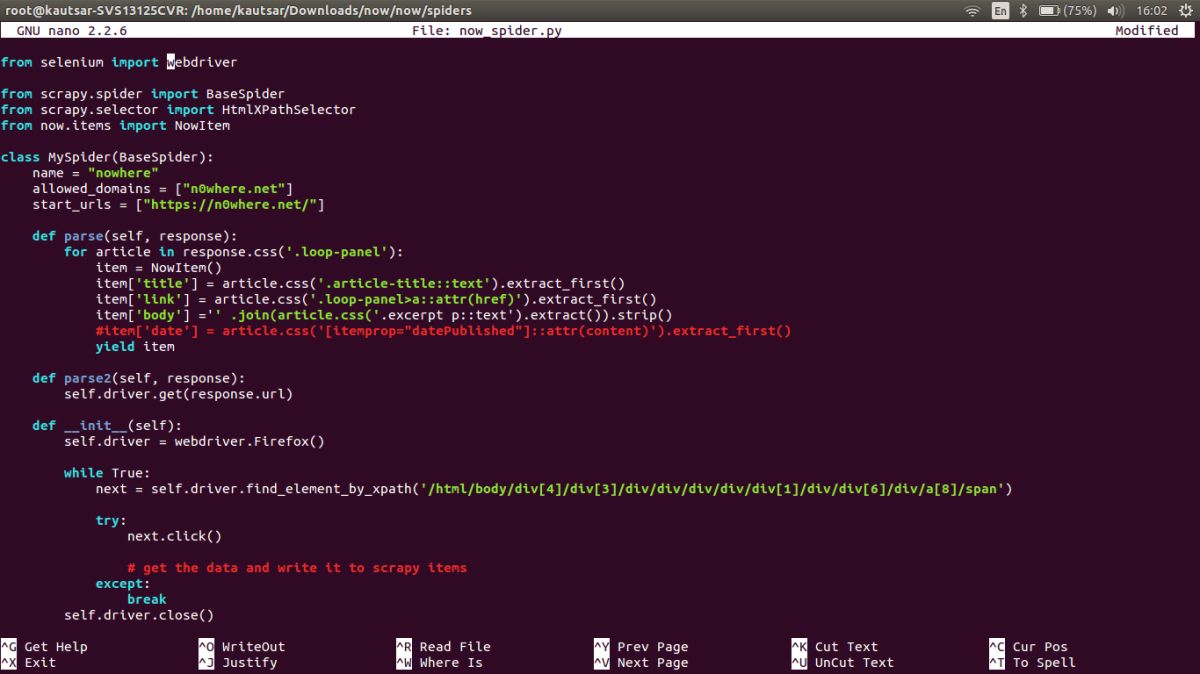Click the 'break' line
The image size is (1200, 674).
(x=147, y=600)
